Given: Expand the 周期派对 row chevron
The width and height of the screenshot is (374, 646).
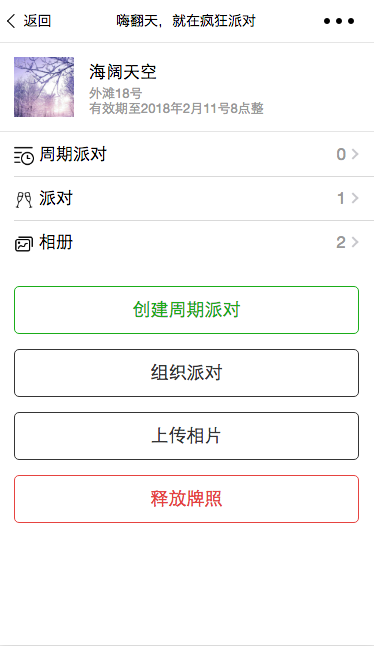Looking at the screenshot, I should [355, 154].
